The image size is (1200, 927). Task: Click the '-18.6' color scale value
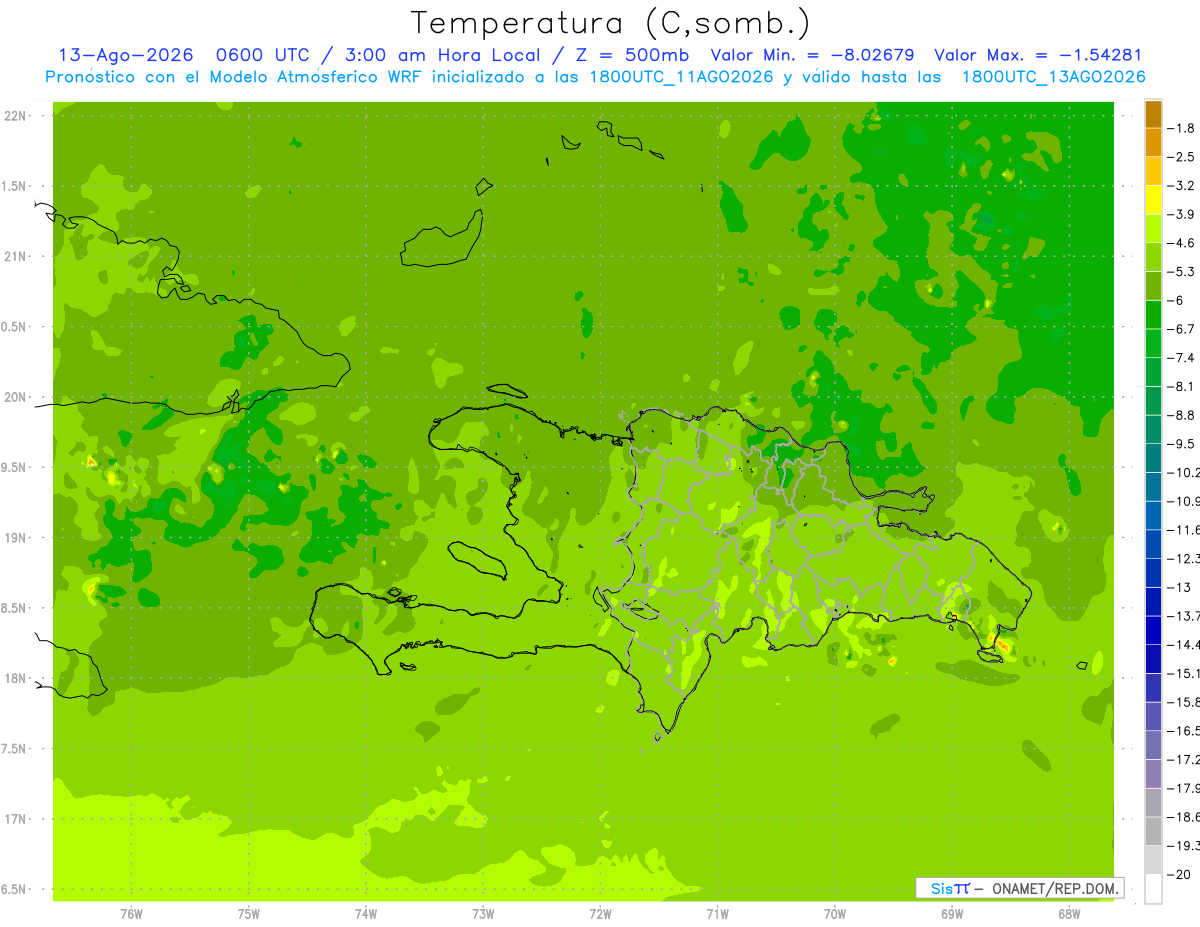pyautogui.click(x=1184, y=816)
